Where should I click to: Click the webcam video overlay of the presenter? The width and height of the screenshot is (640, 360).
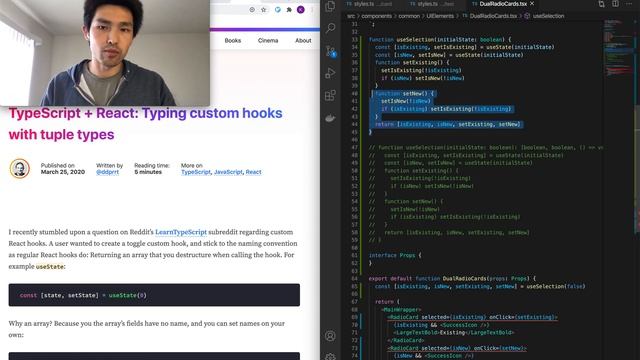click(x=105, y=53)
